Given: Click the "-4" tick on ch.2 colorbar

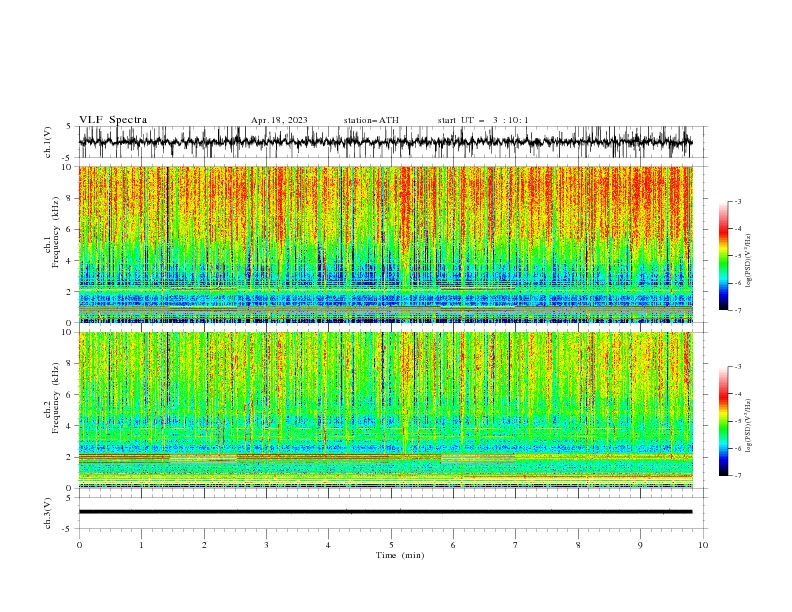Looking at the screenshot, I should tap(738, 394).
